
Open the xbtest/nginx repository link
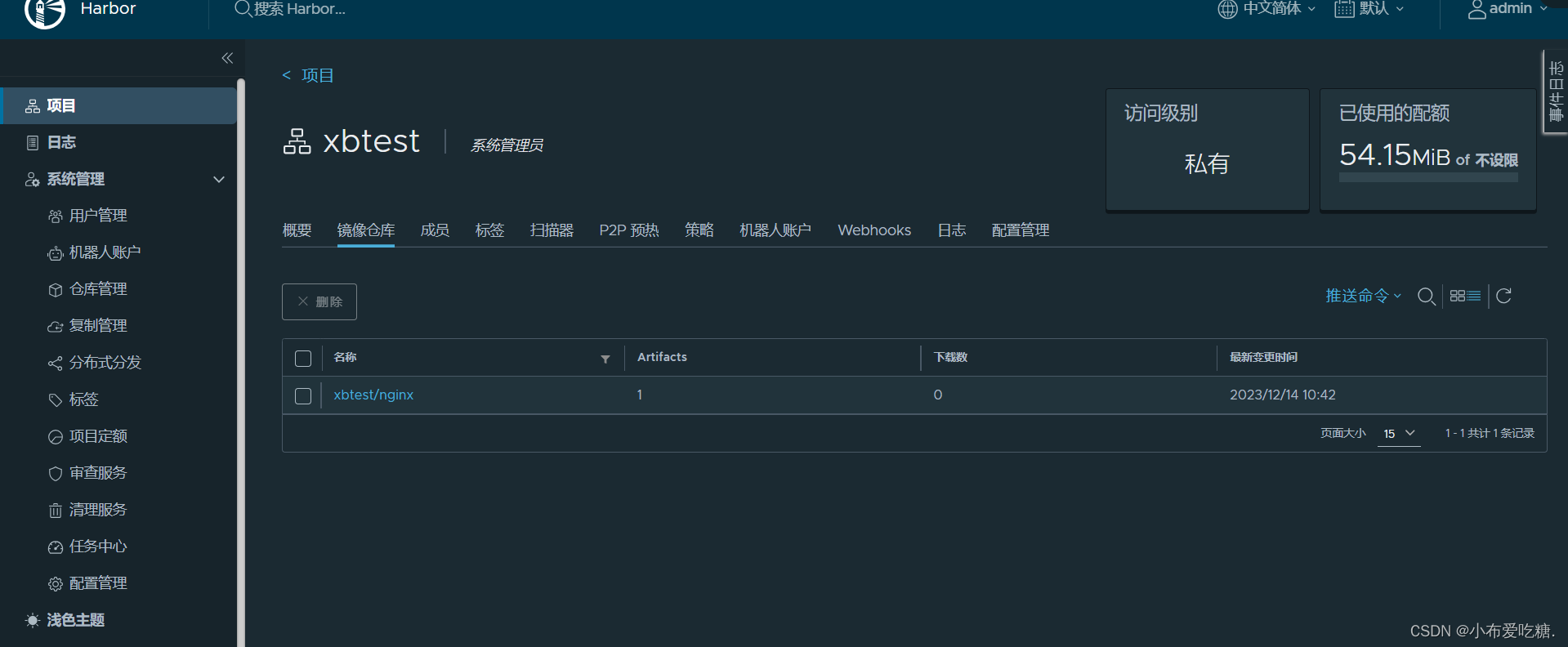click(x=373, y=395)
